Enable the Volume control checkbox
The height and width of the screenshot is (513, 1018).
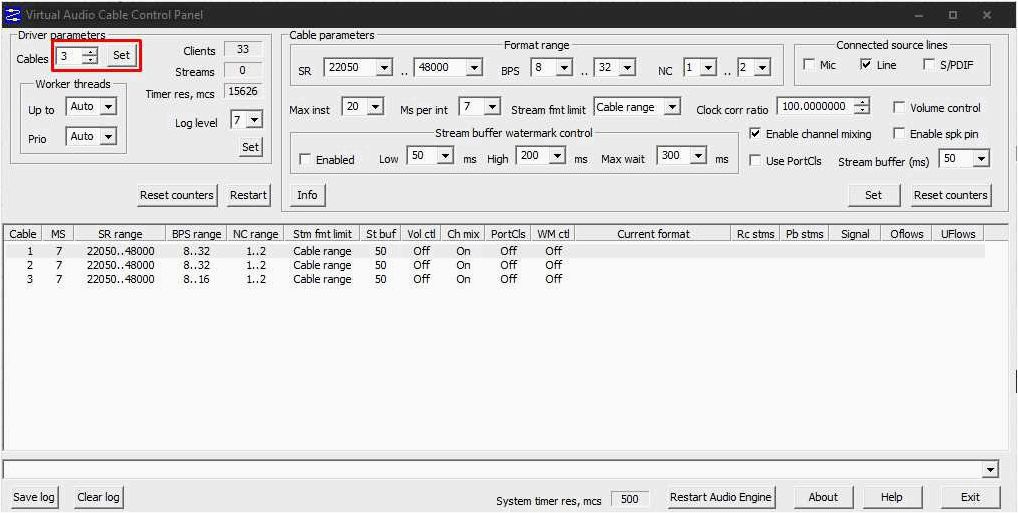[899, 108]
